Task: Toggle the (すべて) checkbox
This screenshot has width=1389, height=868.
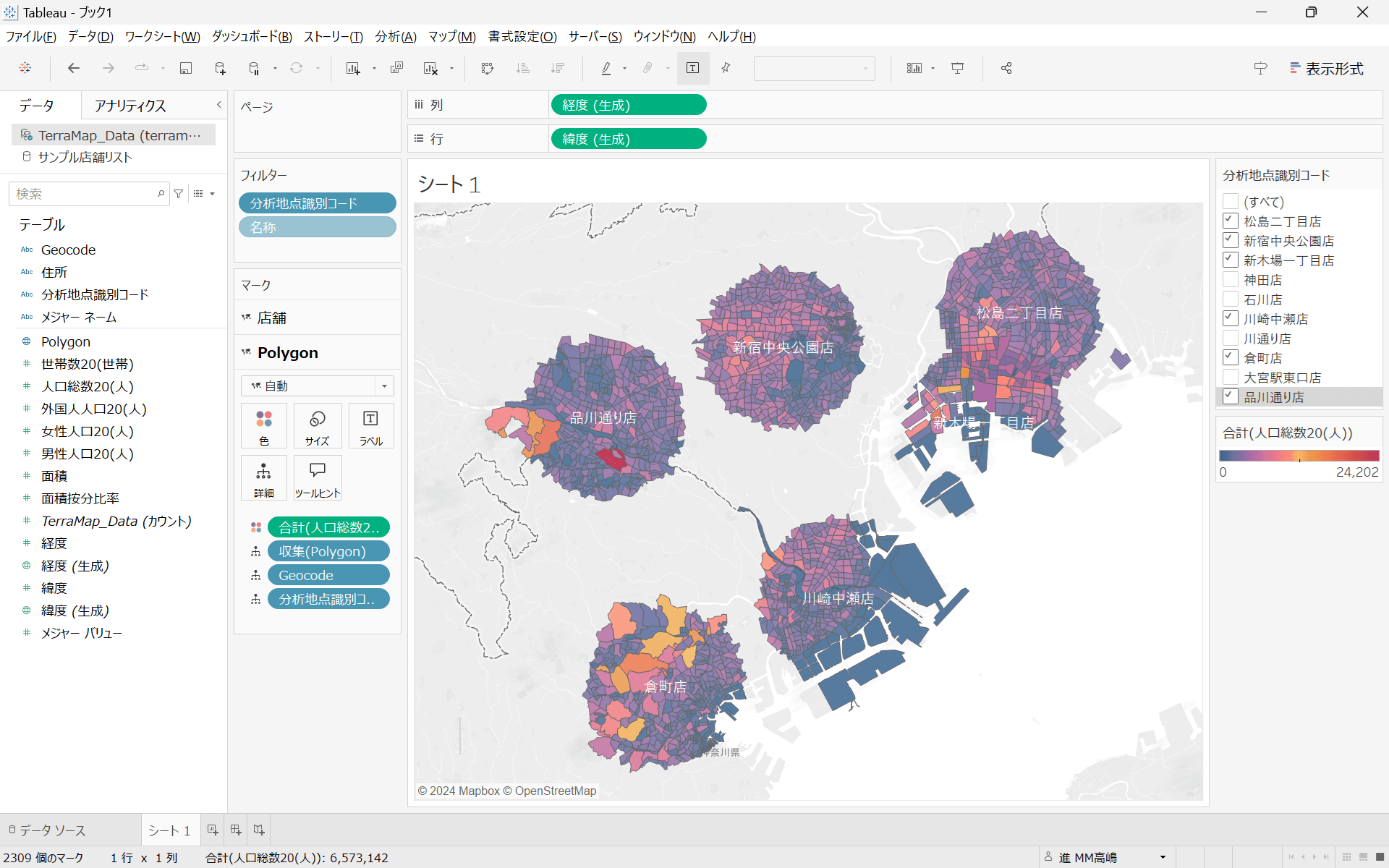Action: coord(1231,201)
